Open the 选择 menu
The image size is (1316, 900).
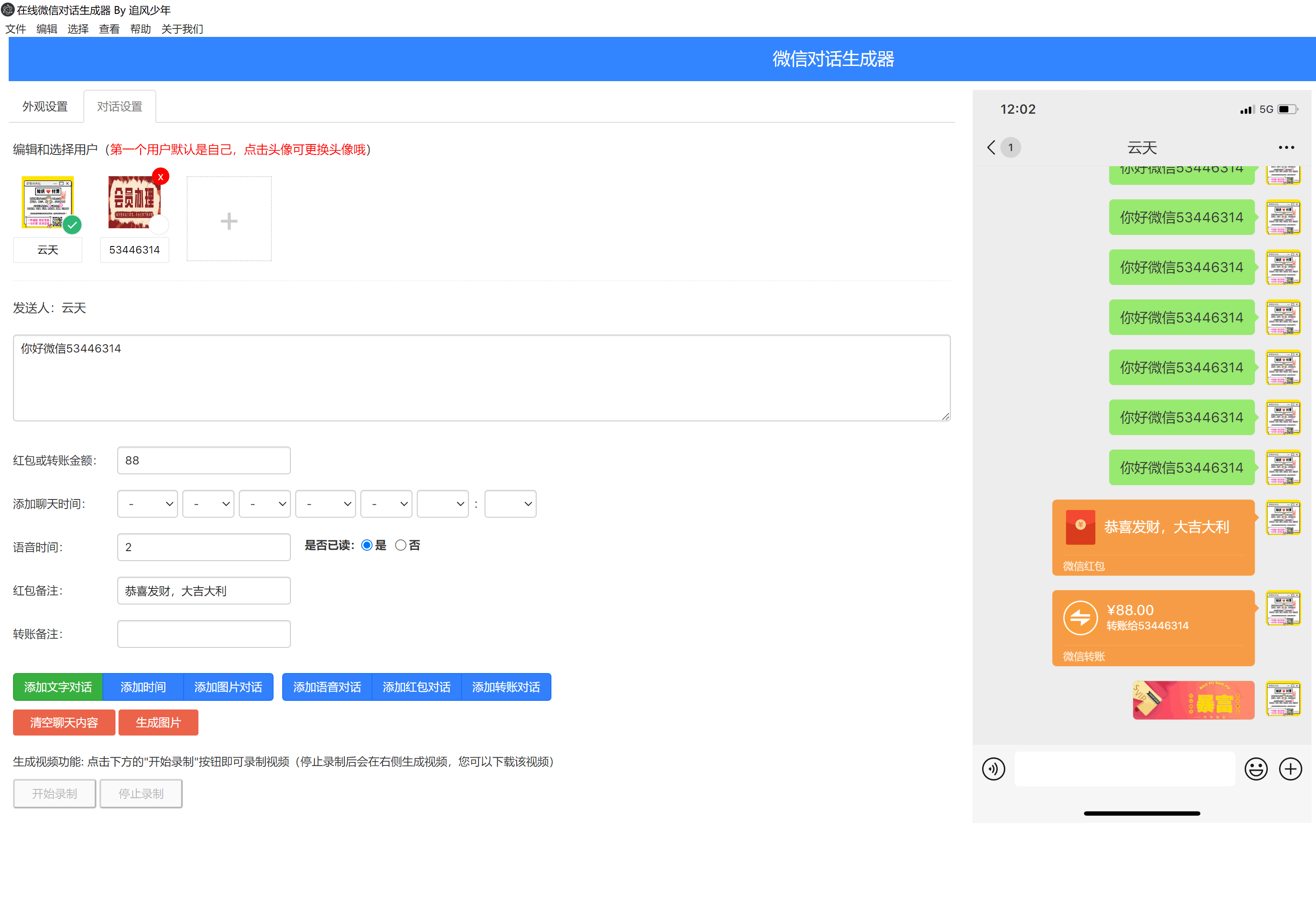[x=78, y=29]
